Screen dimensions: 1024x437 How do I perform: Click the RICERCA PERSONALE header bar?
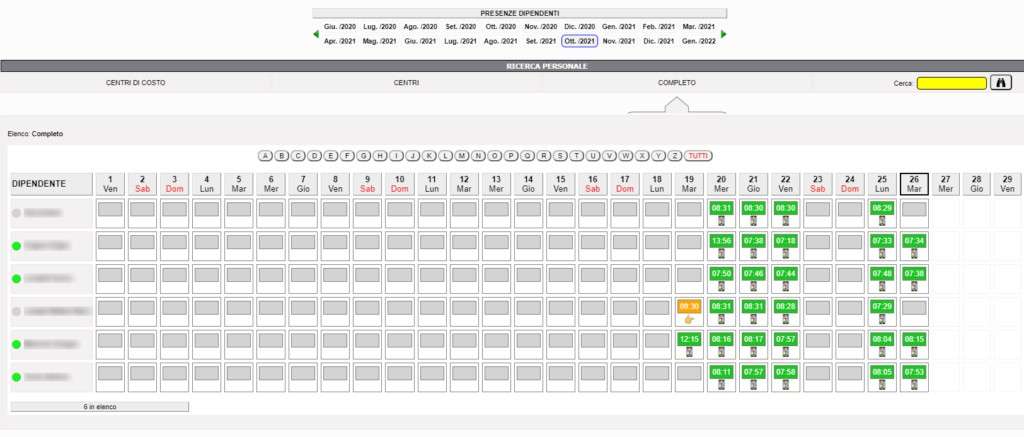pos(512,66)
